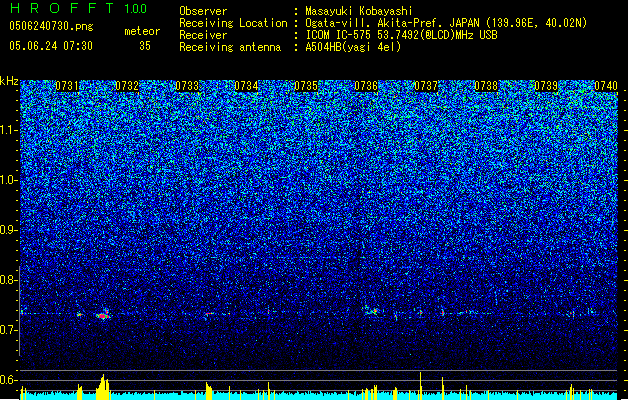Click the 0740 time marker
This screenshot has height=400, width=629.
tap(606, 86)
